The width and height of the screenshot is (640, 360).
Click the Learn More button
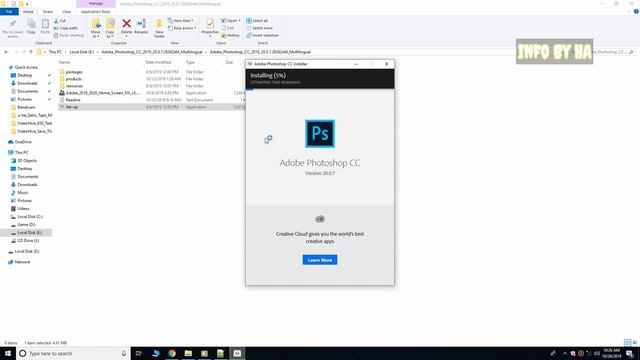(x=320, y=260)
